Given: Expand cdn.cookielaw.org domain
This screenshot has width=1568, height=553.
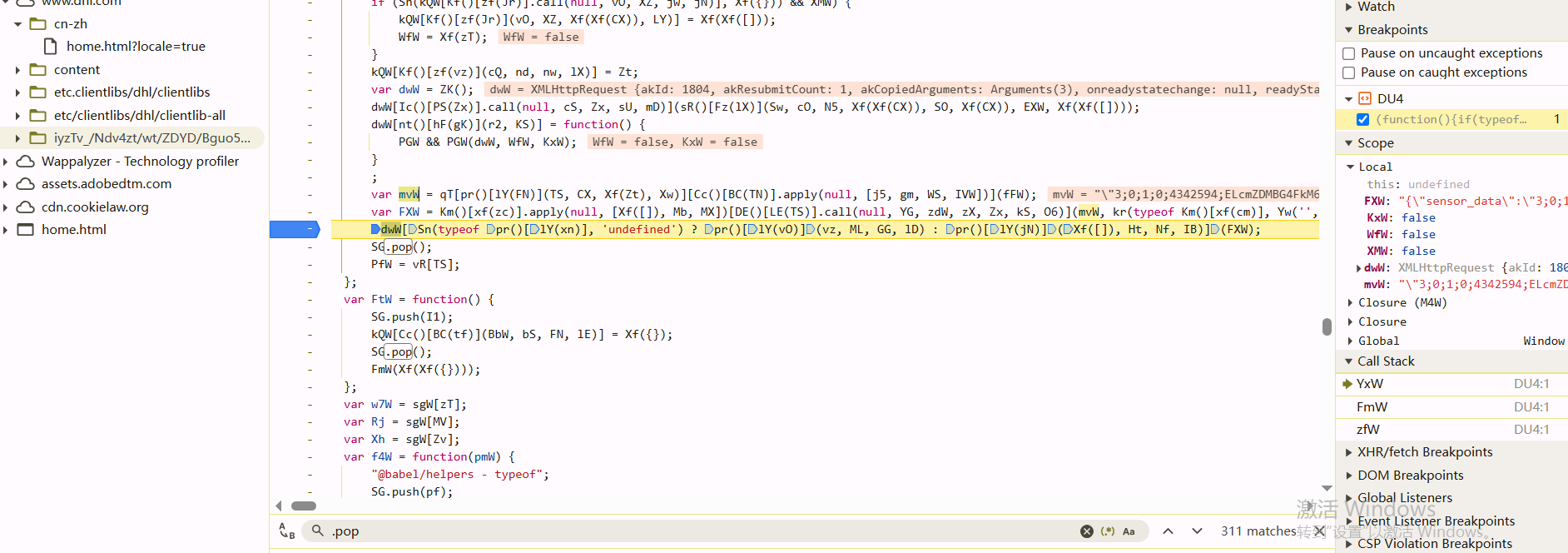Looking at the screenshot, I should (5, 207).
